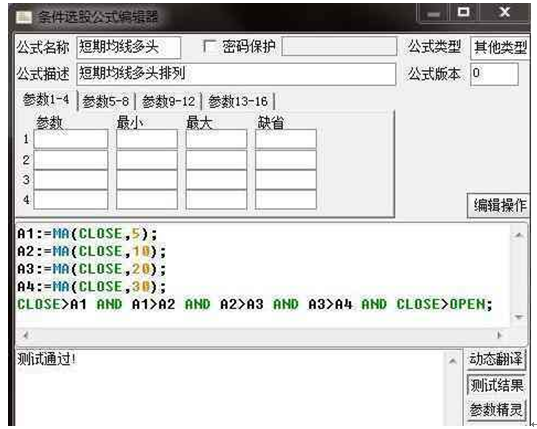This screenshot has height=429, width=537.
Task: Click the code editor scroll right arrow
Action: [x=499, y=335]
